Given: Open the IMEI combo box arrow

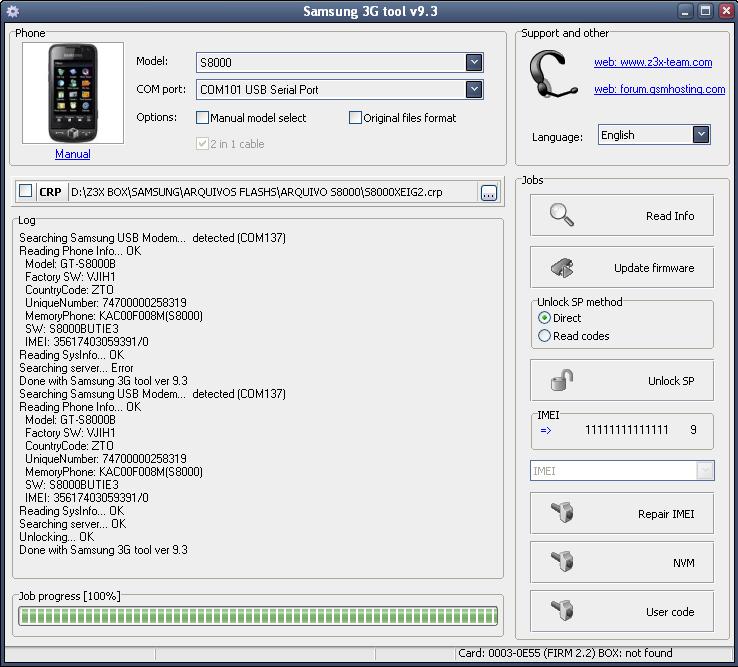Looking at the screenshot, I should (x=705, y=470).
